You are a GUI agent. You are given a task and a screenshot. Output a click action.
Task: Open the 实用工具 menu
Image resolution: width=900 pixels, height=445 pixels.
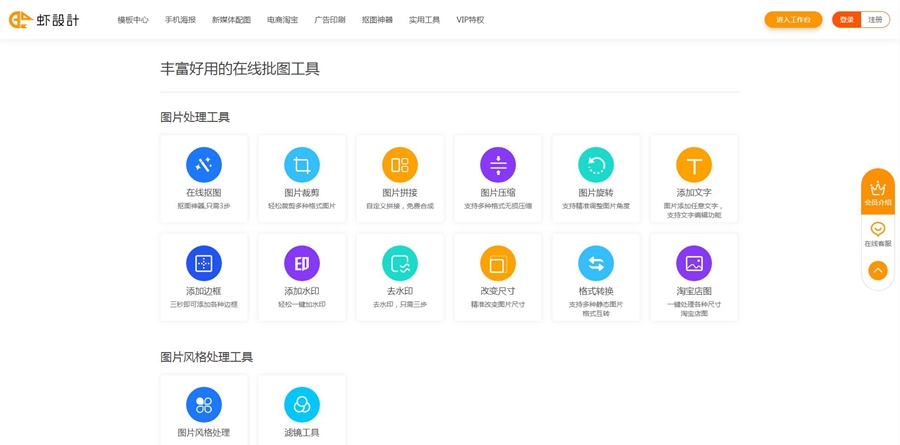point(424,20)
